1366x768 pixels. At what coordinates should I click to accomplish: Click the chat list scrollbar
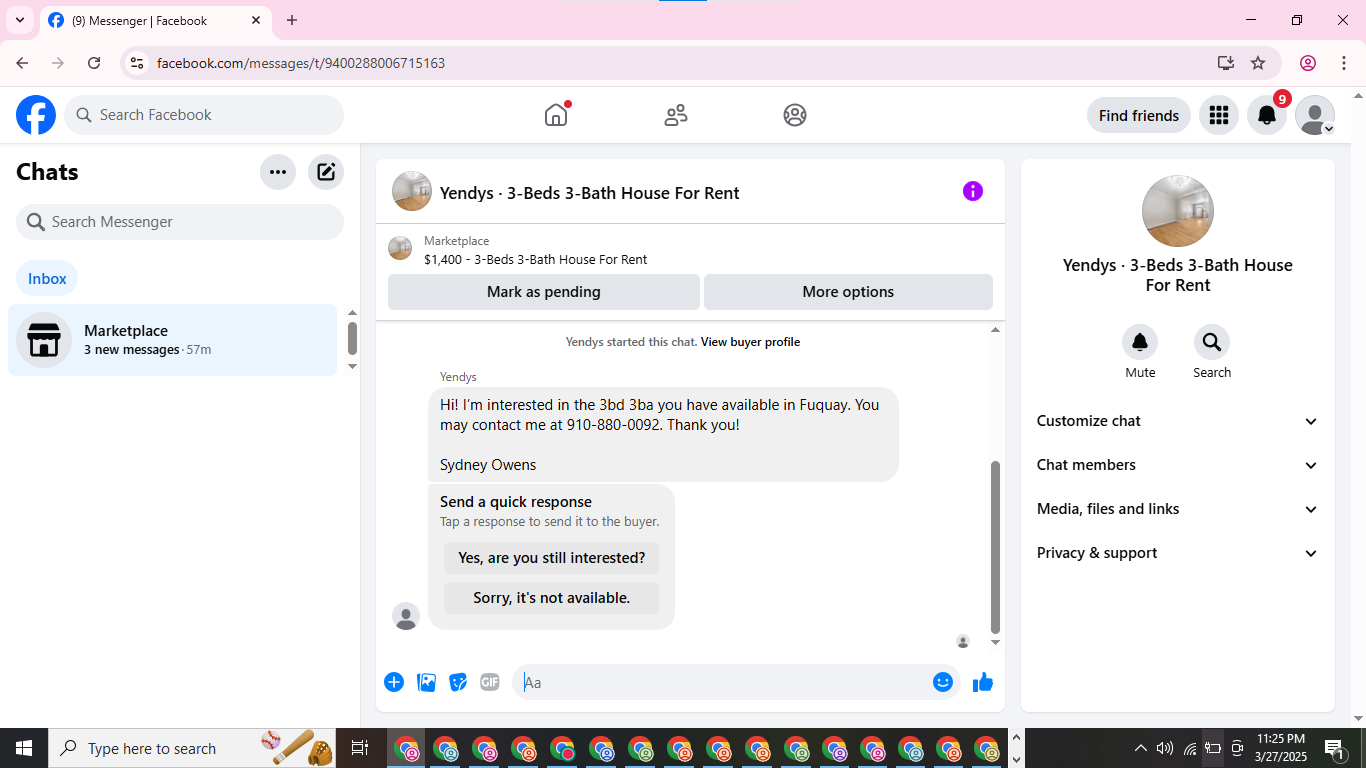click(352, 338)
